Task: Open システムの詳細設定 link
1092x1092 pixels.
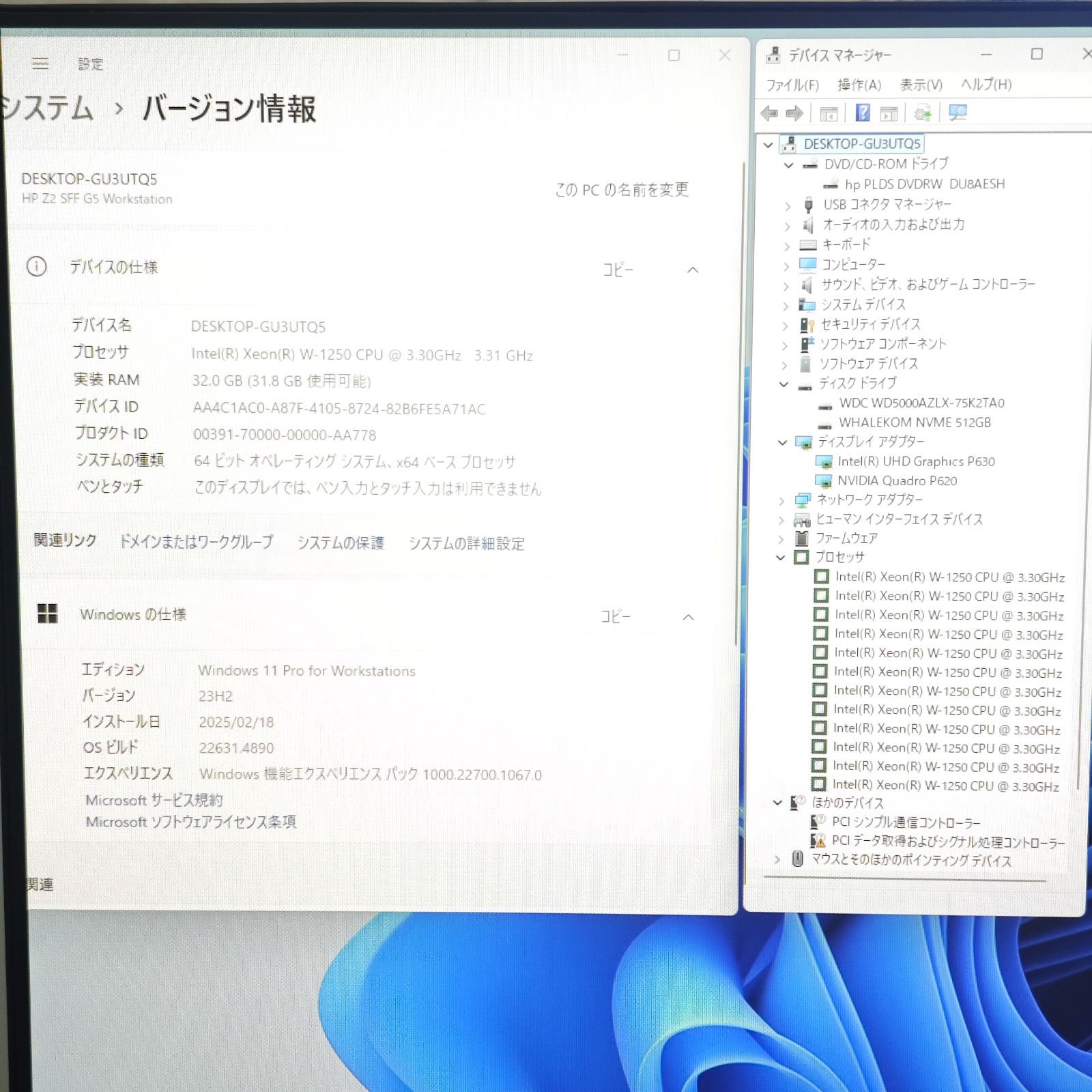Action: (x=467, y=543)
